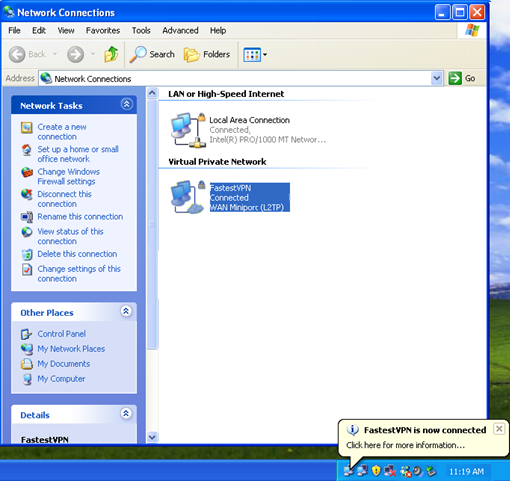510x481 pixels.
Task: Click the My Documents folder icon
Action: click(27, 364)
